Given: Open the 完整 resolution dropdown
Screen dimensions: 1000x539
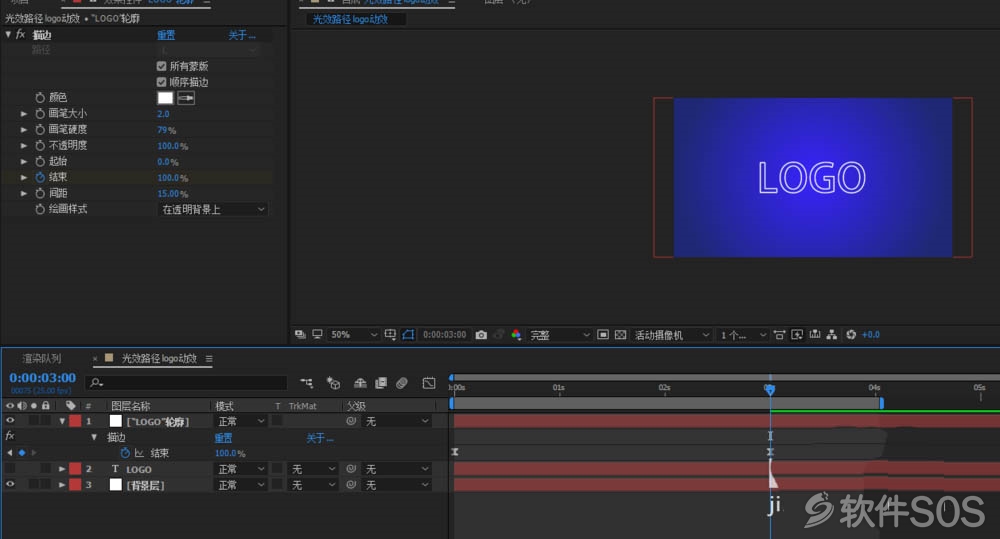Looking at the screenshot, I should pos(560,334).
